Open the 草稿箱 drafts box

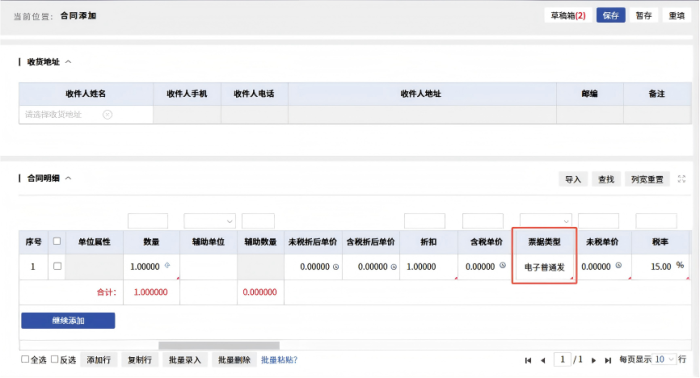[x=568, y=16]
